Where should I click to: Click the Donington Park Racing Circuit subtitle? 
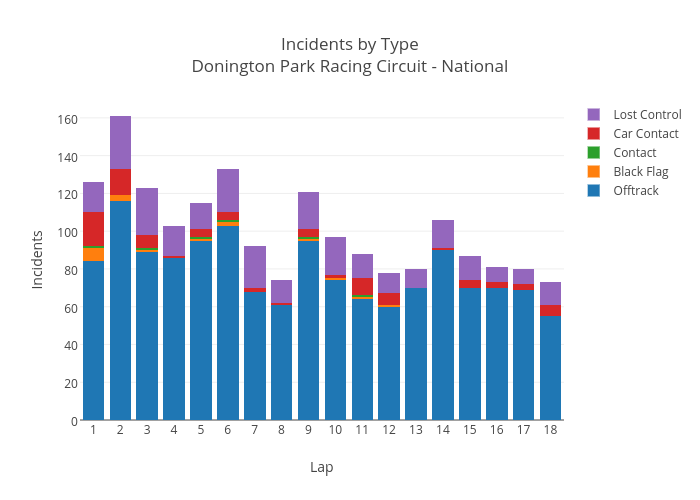click(x=349, y=67)
